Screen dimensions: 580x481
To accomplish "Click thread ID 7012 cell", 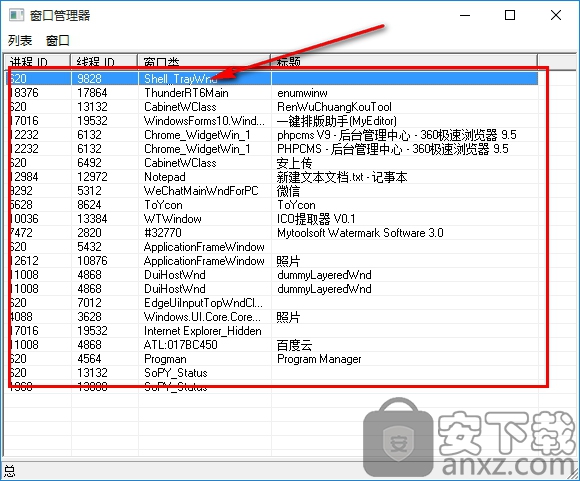I will coord(90,303).
